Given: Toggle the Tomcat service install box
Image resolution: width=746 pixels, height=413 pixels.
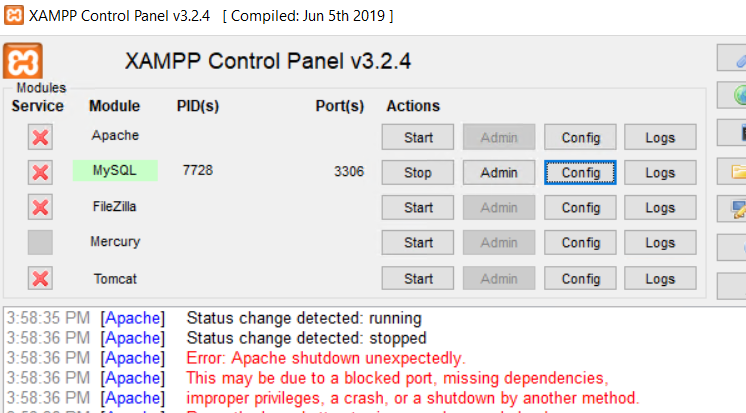Looking at the screenshot, I should coord(40,278).
